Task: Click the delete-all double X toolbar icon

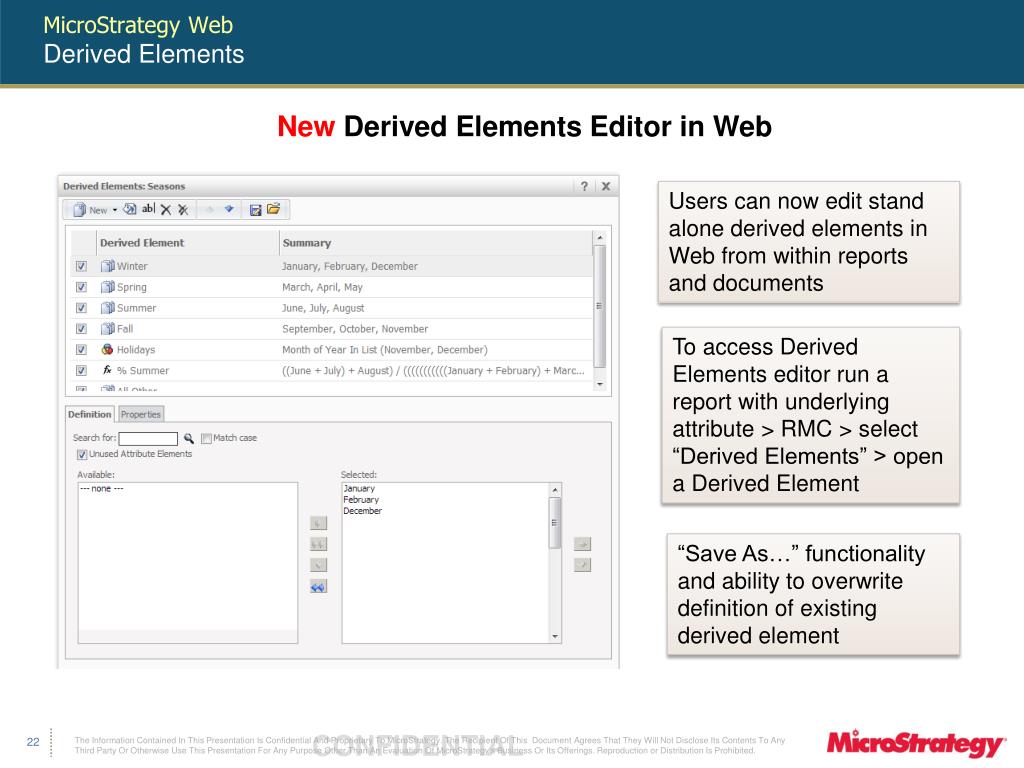Action: tap(184, 210)
